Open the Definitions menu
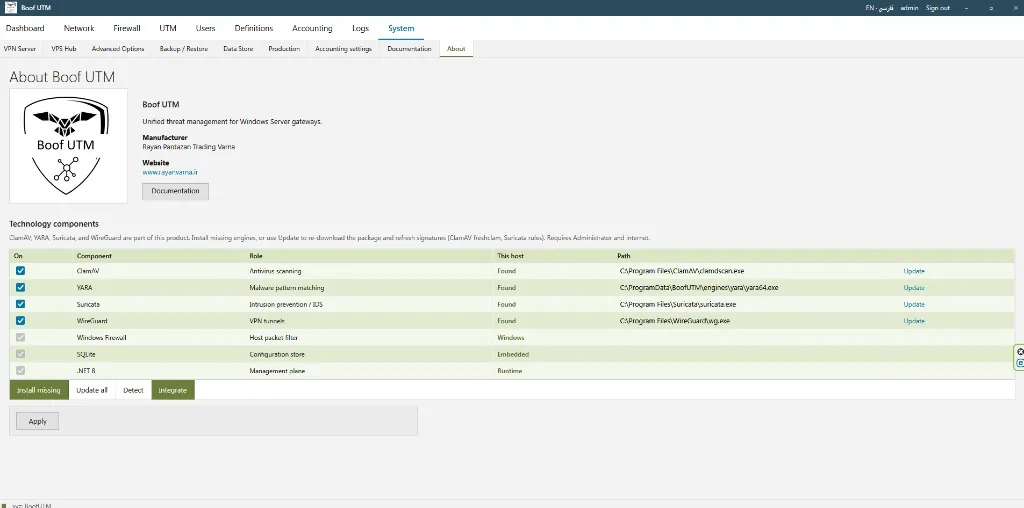This screenshot has width=1024, height=508. pos(253,28)
